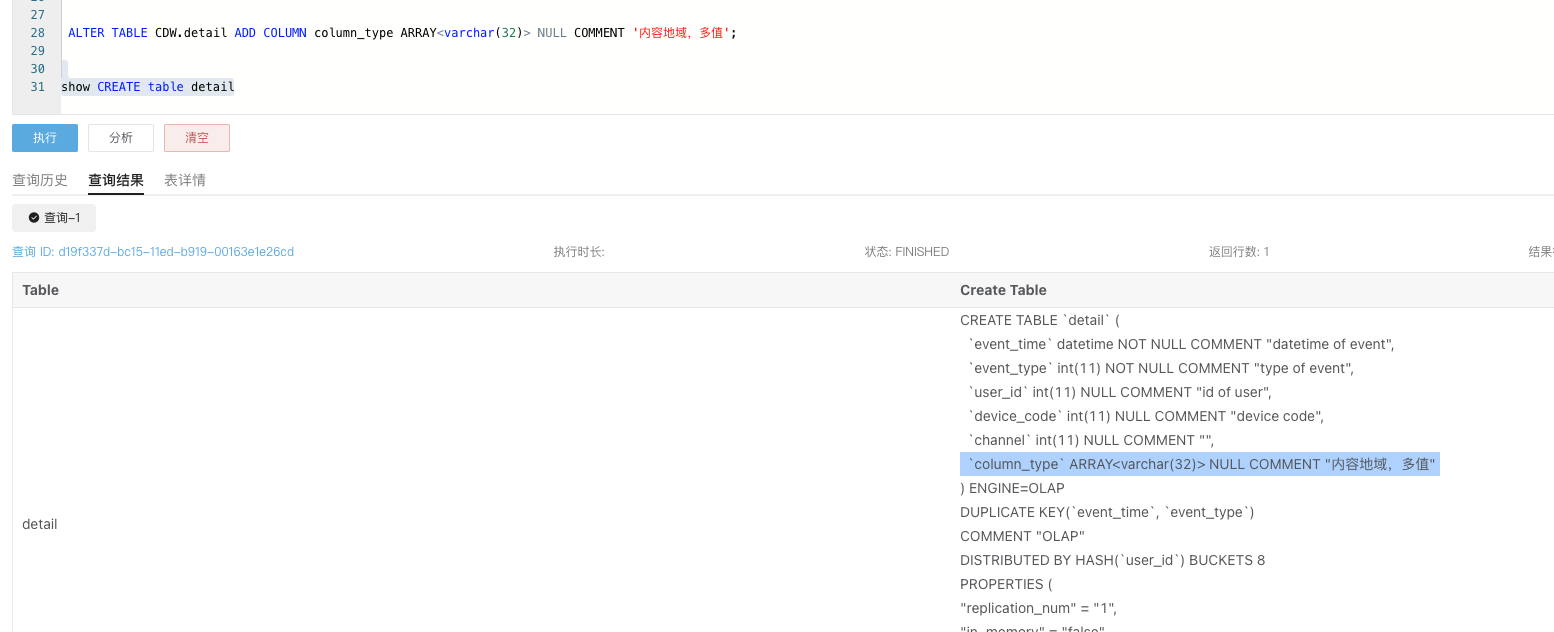The height and width of the screenshot is (632, 1554).
Task: Open the query ID d19f337d link
Action: coord(153,252)
